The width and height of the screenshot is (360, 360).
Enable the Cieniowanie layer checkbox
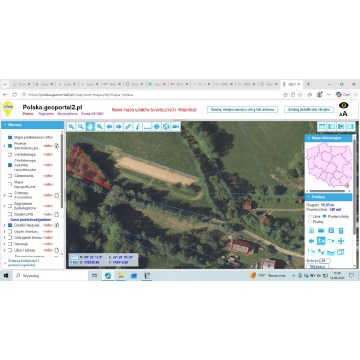tap(10, 175)
